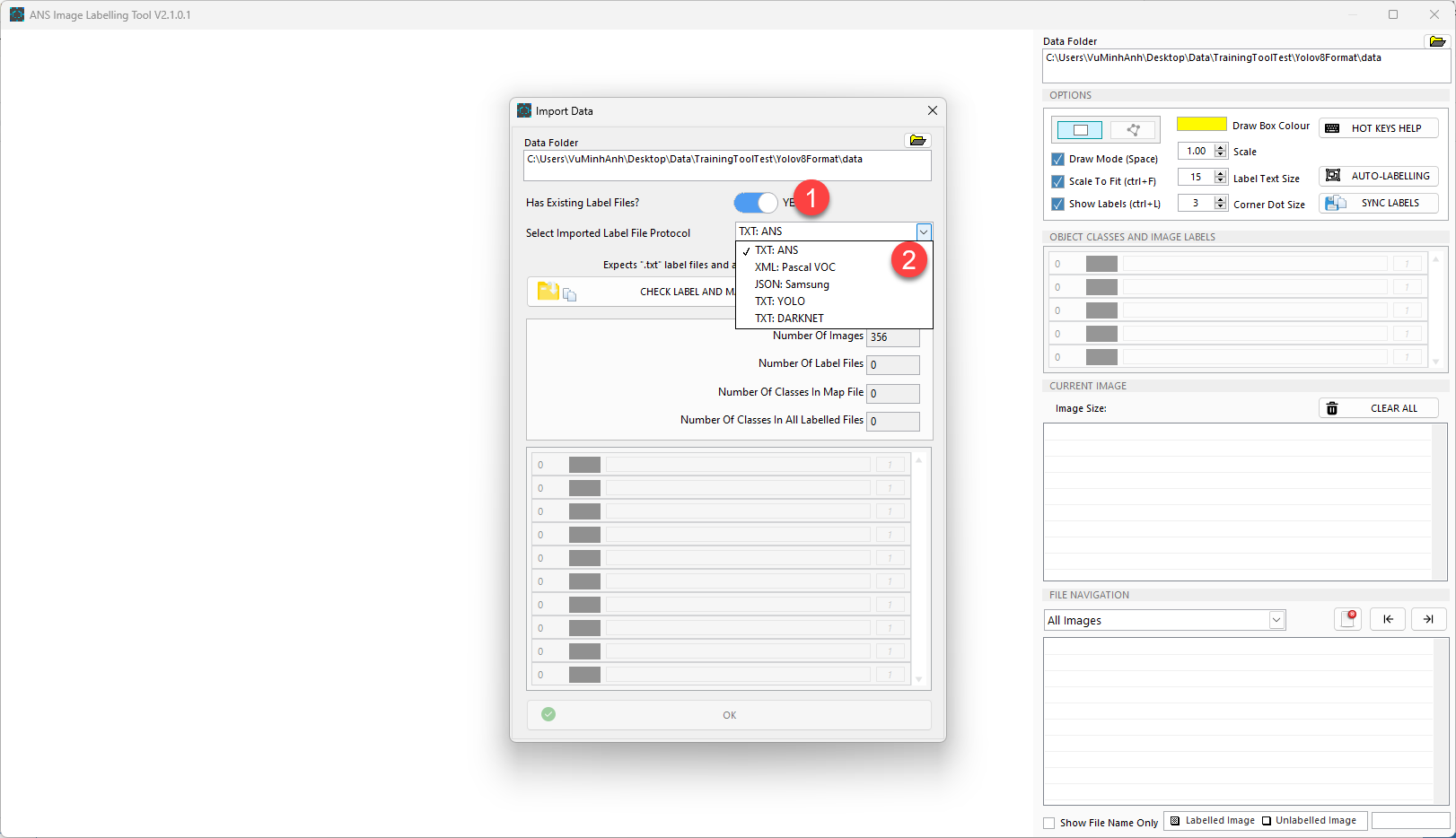Jump to last image navigation button
This screenshot has height=838, width=1456.
[x=1428, y=619]
